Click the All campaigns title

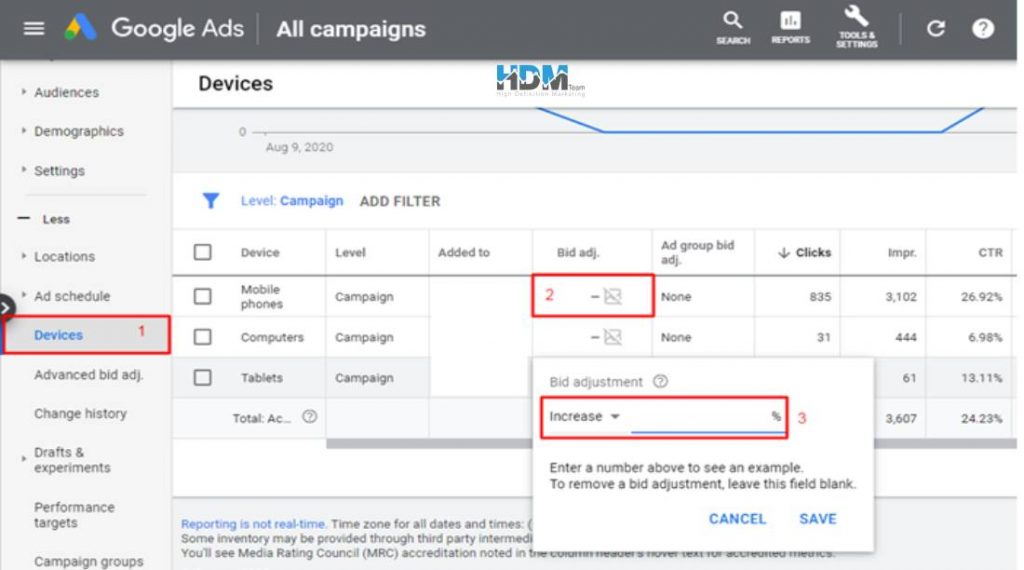click(351, 29)
